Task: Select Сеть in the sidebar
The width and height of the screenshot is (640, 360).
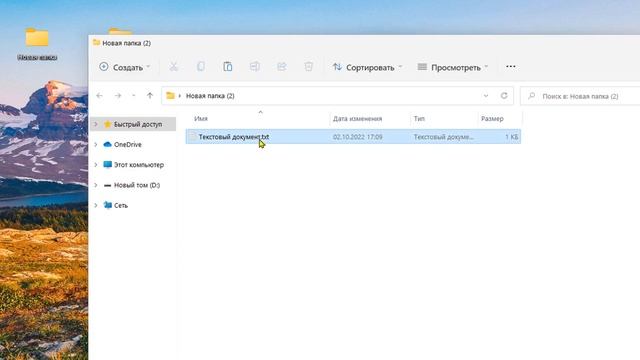Action: (121, 205)
